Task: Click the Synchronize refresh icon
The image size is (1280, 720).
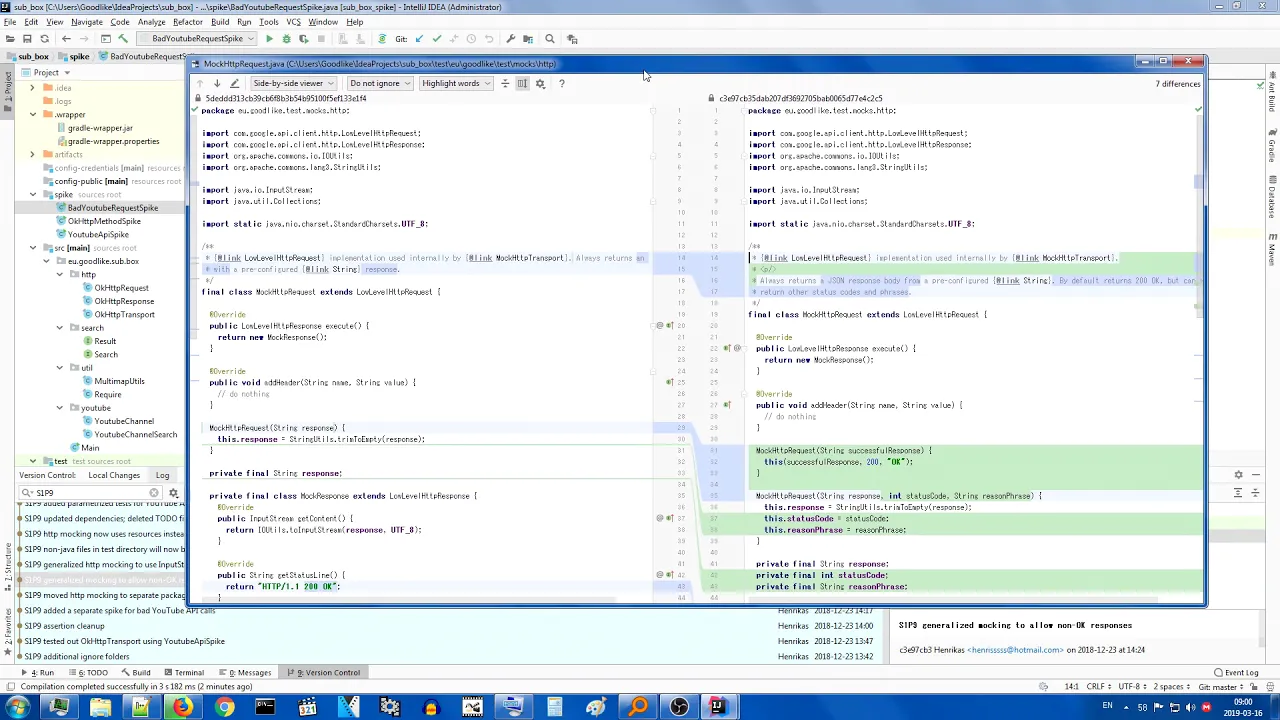Action: coord(44,39)
